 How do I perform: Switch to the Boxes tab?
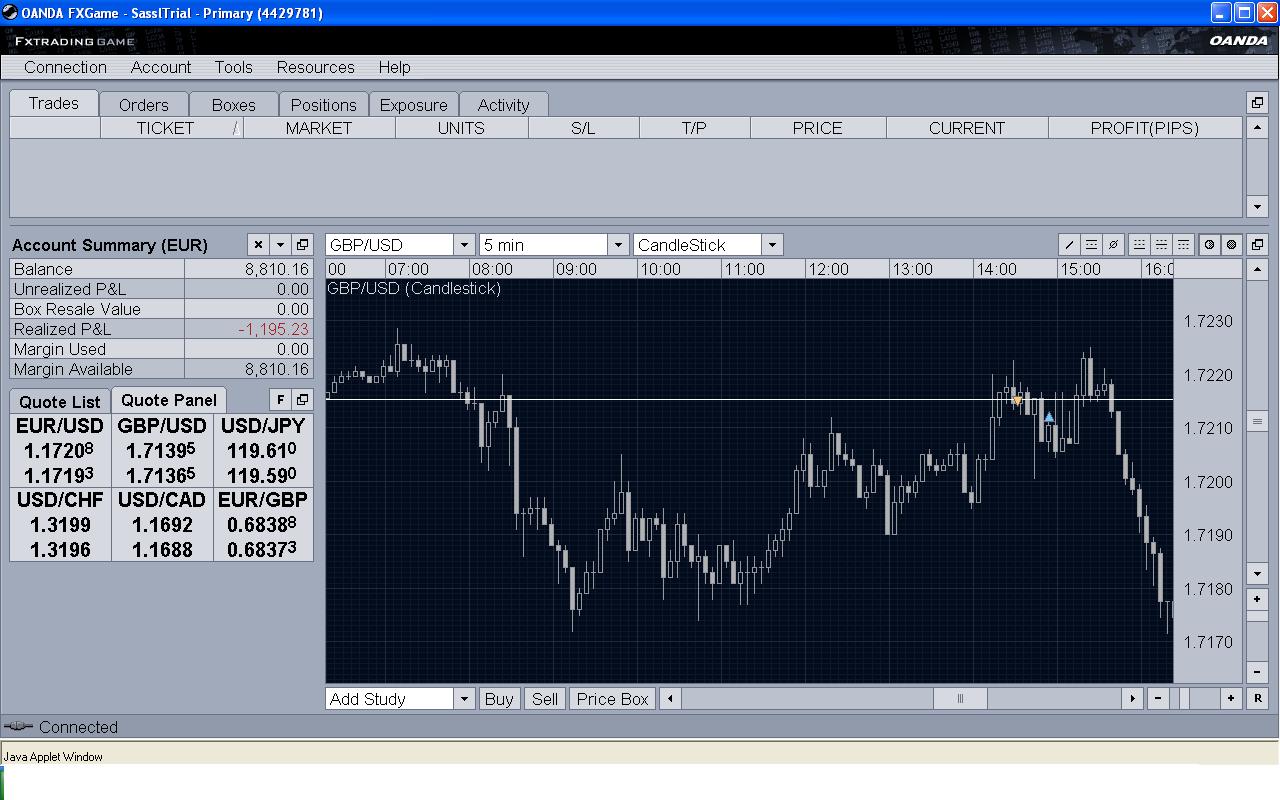click(x=234, y=105)
